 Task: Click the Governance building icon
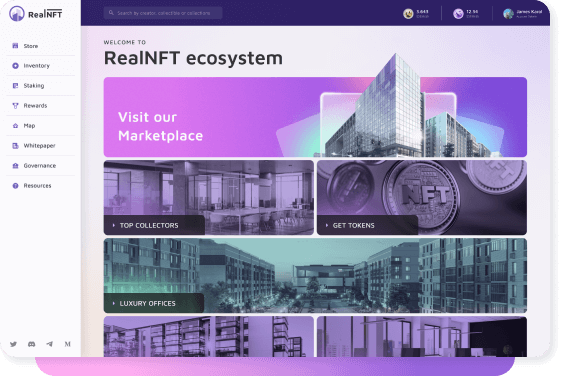coord(15,166)
